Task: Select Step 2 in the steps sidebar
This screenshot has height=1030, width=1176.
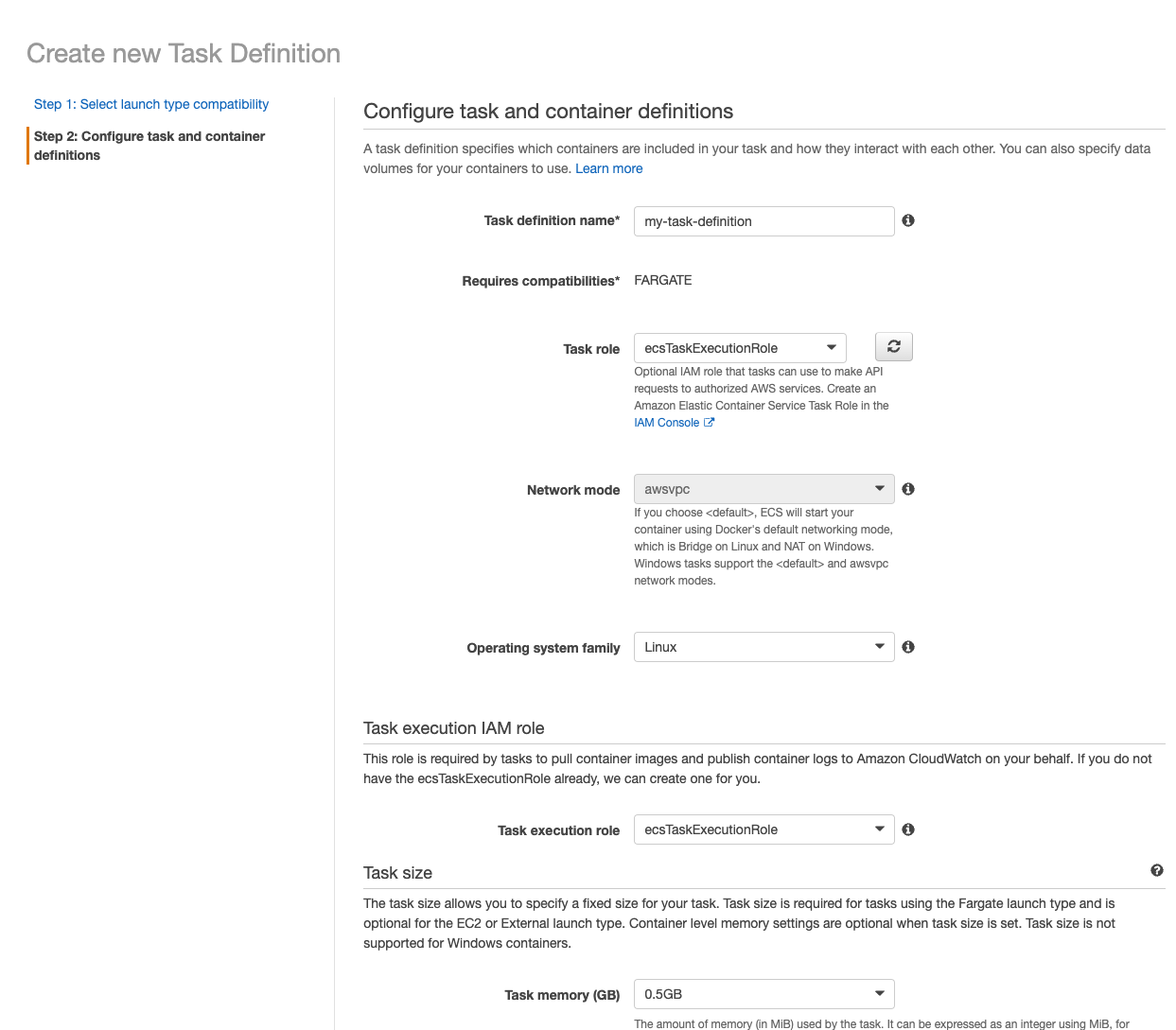Action: coord(149,146)
